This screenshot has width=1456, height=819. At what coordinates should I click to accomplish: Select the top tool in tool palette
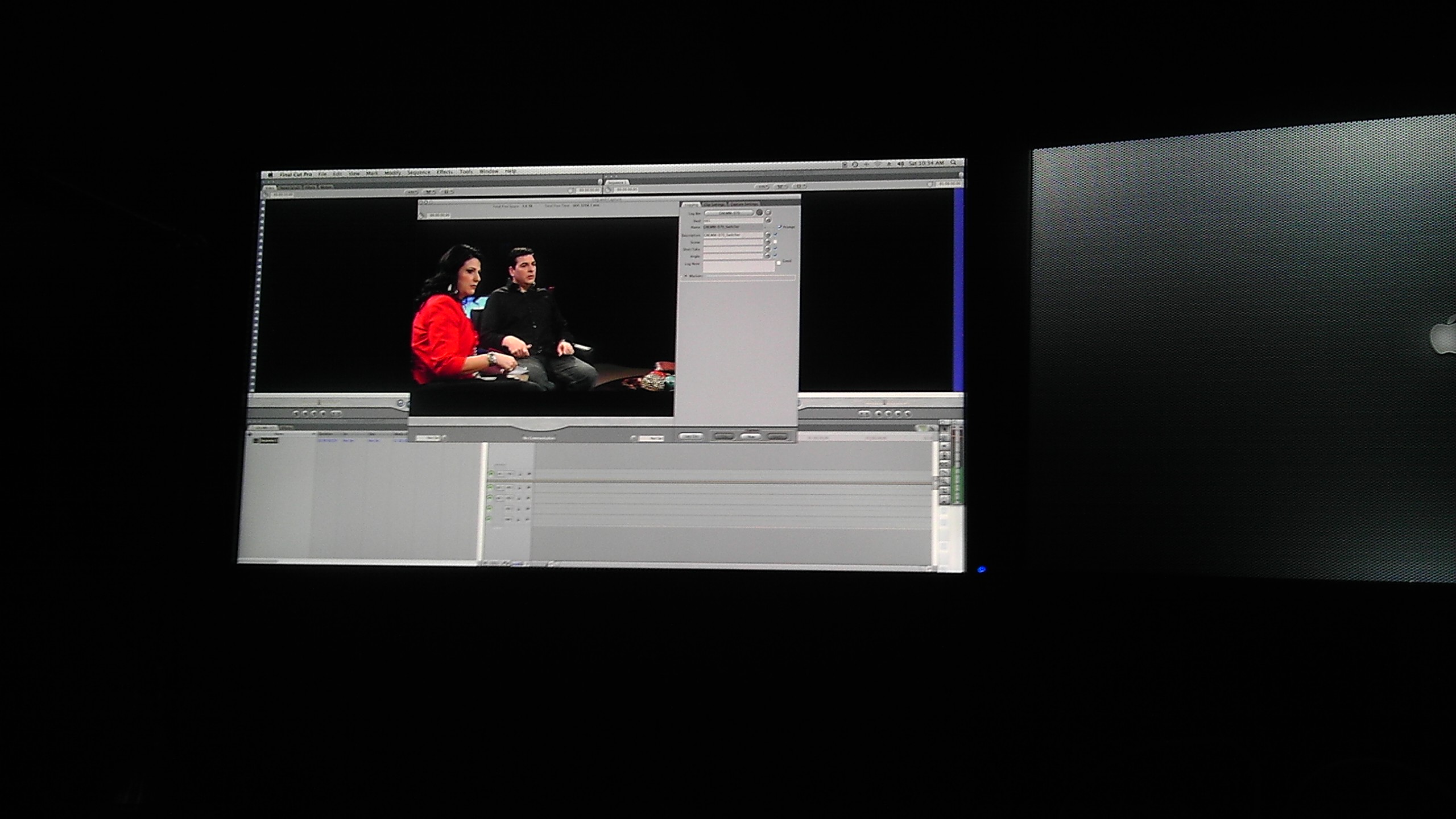click(x=945, y=429)
